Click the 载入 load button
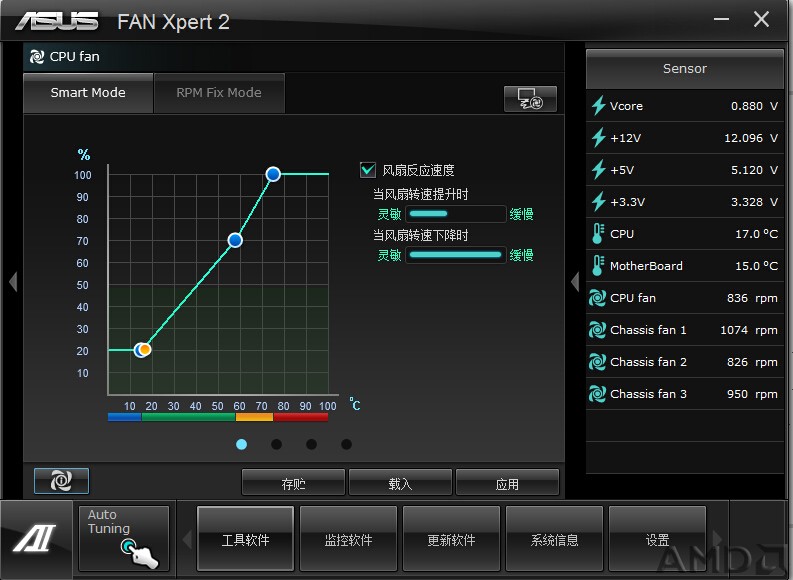Image resolution: width=793 pixels, height=580 pixels. click(x=400, y=482)
